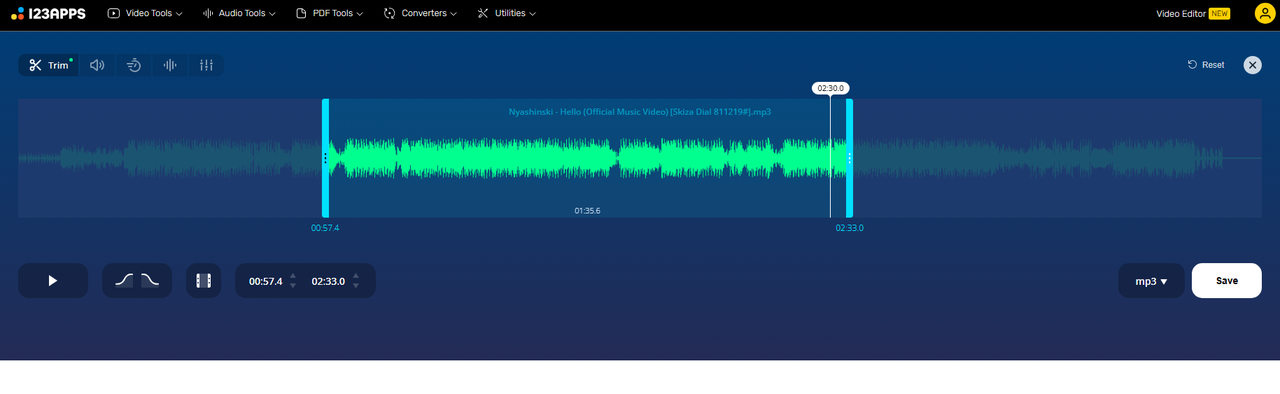Image resolution: width=1280 pixels, height=394 pixels.
Task: Open the Pitch tool icon
Action: pyautogui.click(x=170, y=65)
